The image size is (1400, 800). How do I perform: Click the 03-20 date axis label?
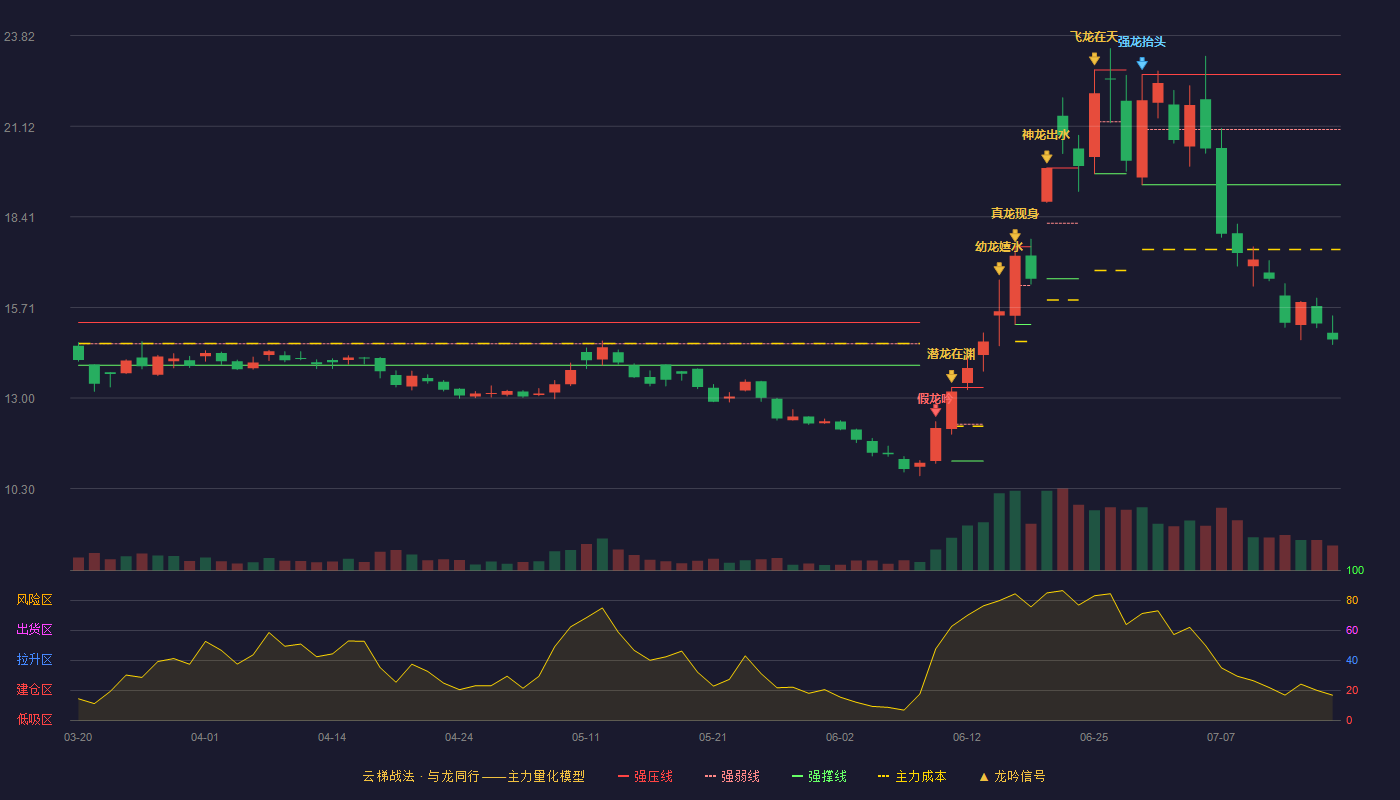[78, 737]
